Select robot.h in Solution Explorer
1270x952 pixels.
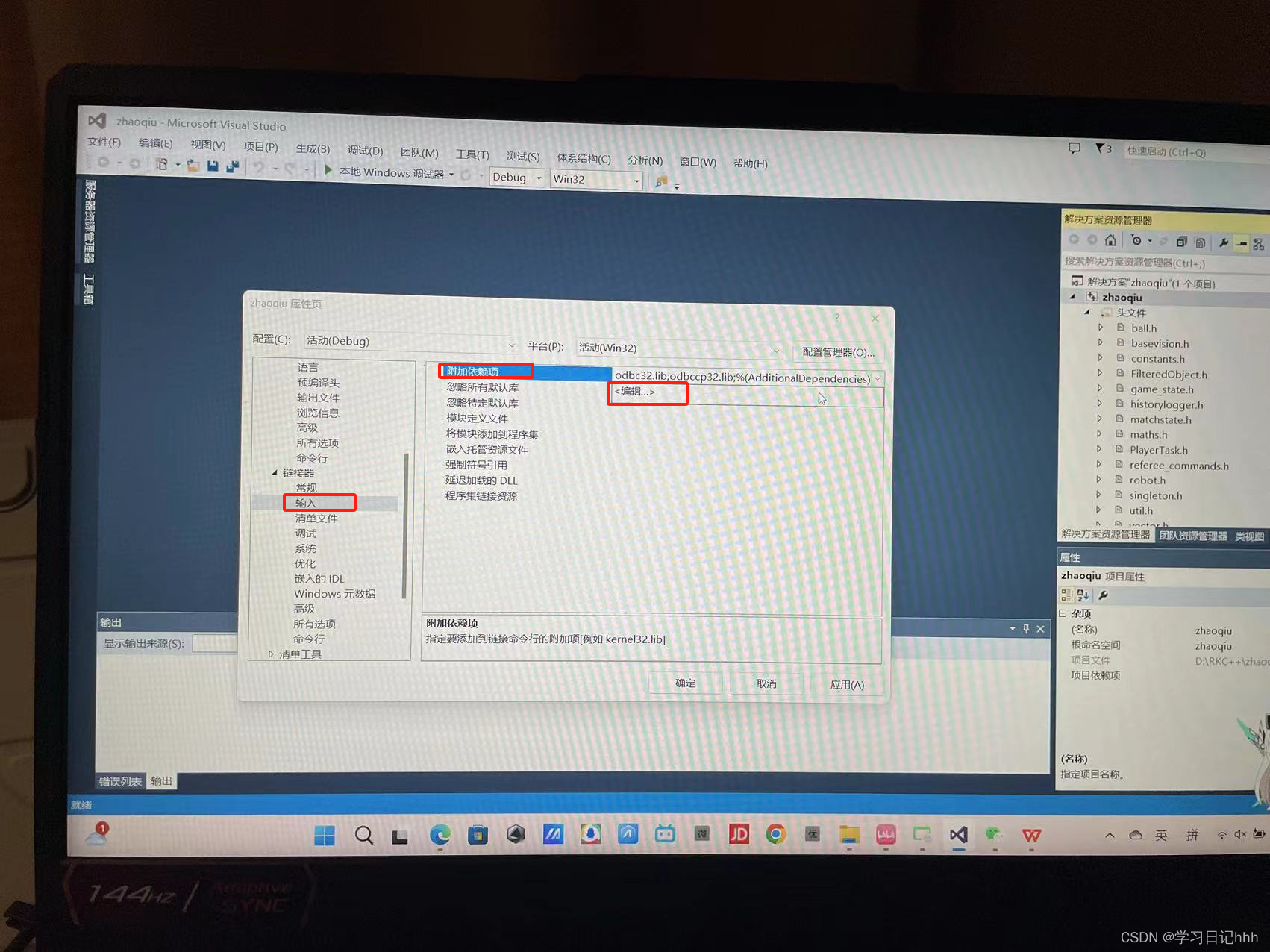pos(1147,480)
